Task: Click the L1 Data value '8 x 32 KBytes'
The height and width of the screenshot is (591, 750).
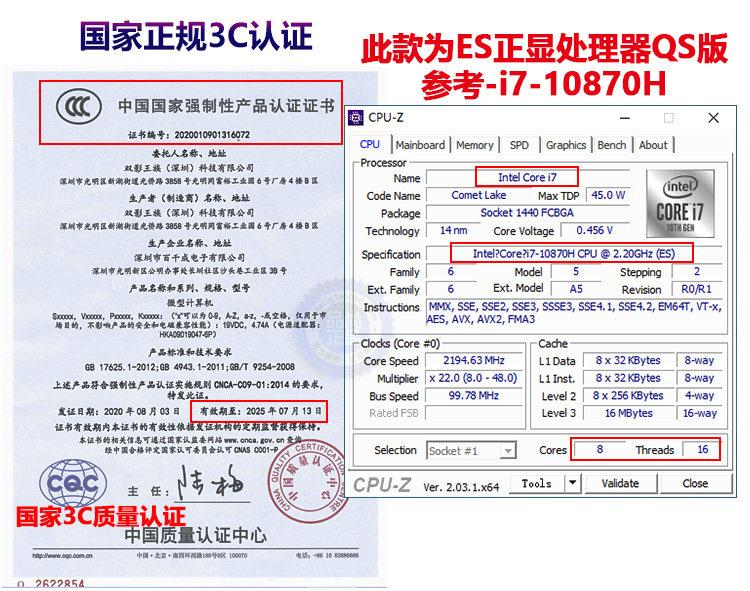Action: (628, 360)
